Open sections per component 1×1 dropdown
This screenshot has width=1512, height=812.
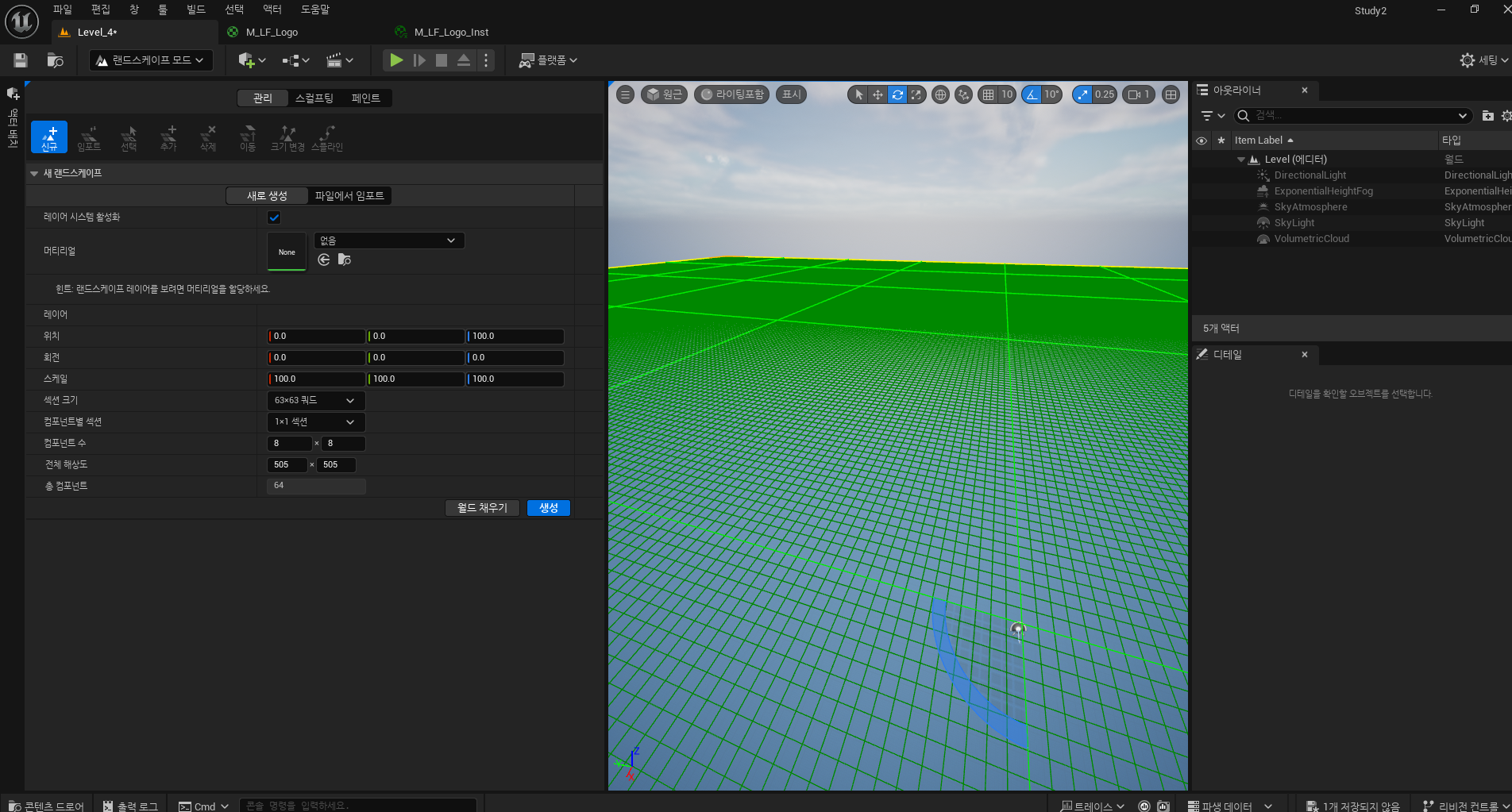click(316, 422)
